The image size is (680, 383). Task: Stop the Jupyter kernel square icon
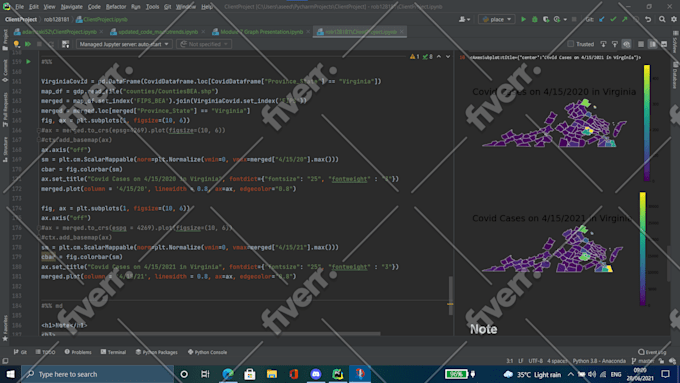tap(39, 44)
